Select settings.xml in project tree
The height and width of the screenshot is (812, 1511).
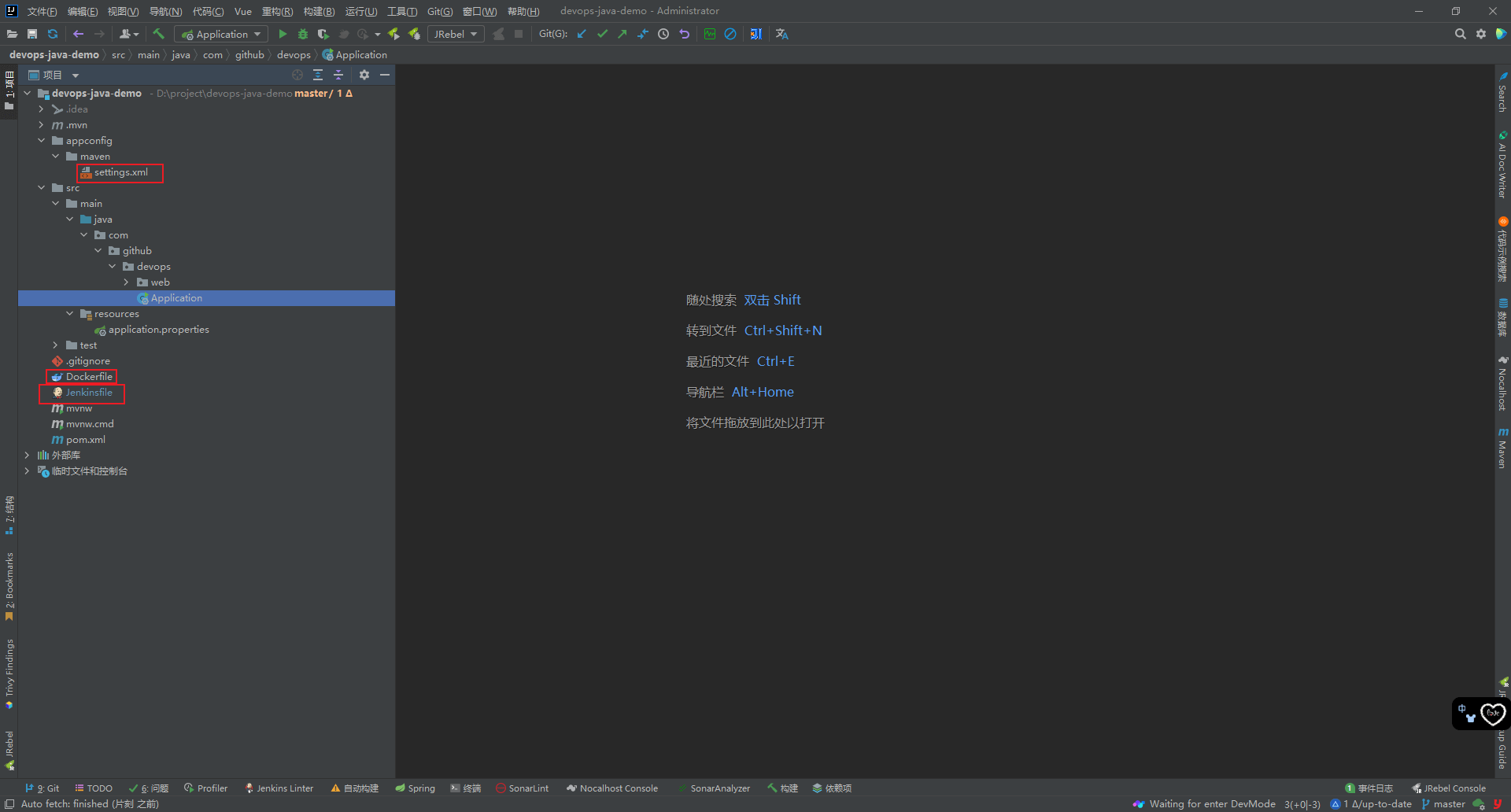(x=120, y=172)
